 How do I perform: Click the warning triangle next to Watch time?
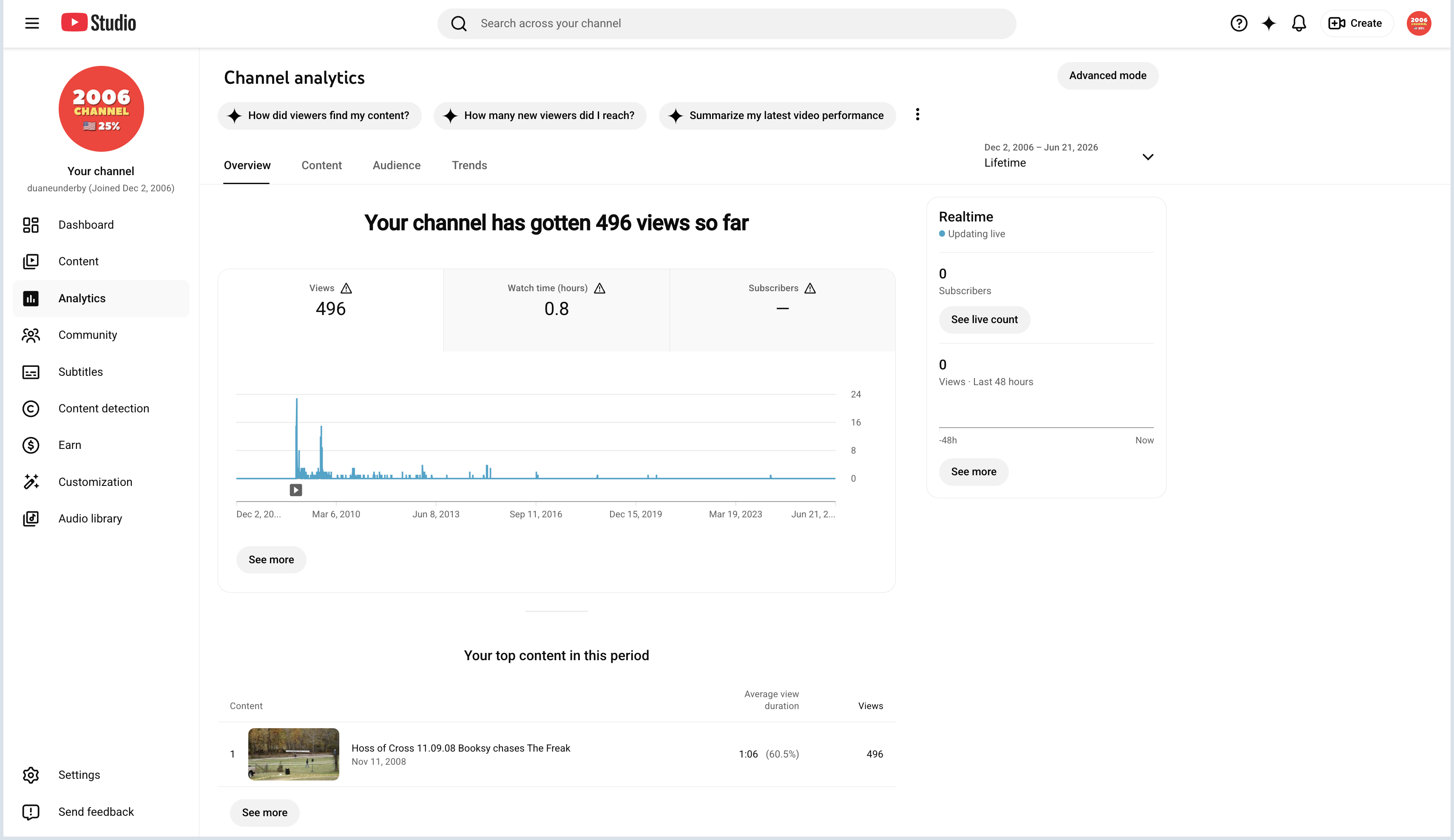pos(599,288)
